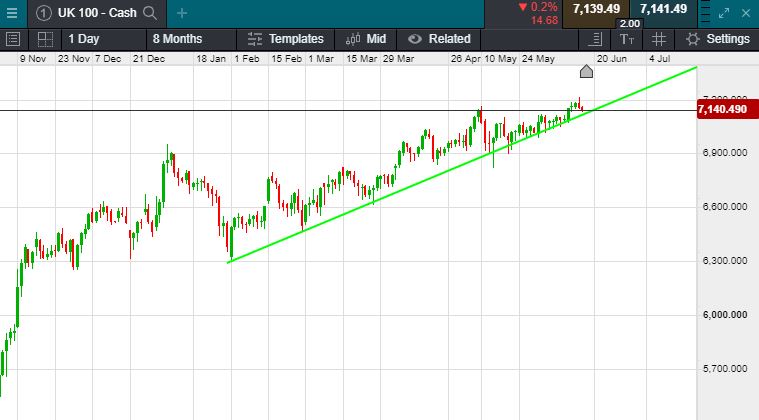Viewport: 759px width, 420px height.
Task: Toggle chart gridlines with hash icon
Action: click(x=659, y=39)
